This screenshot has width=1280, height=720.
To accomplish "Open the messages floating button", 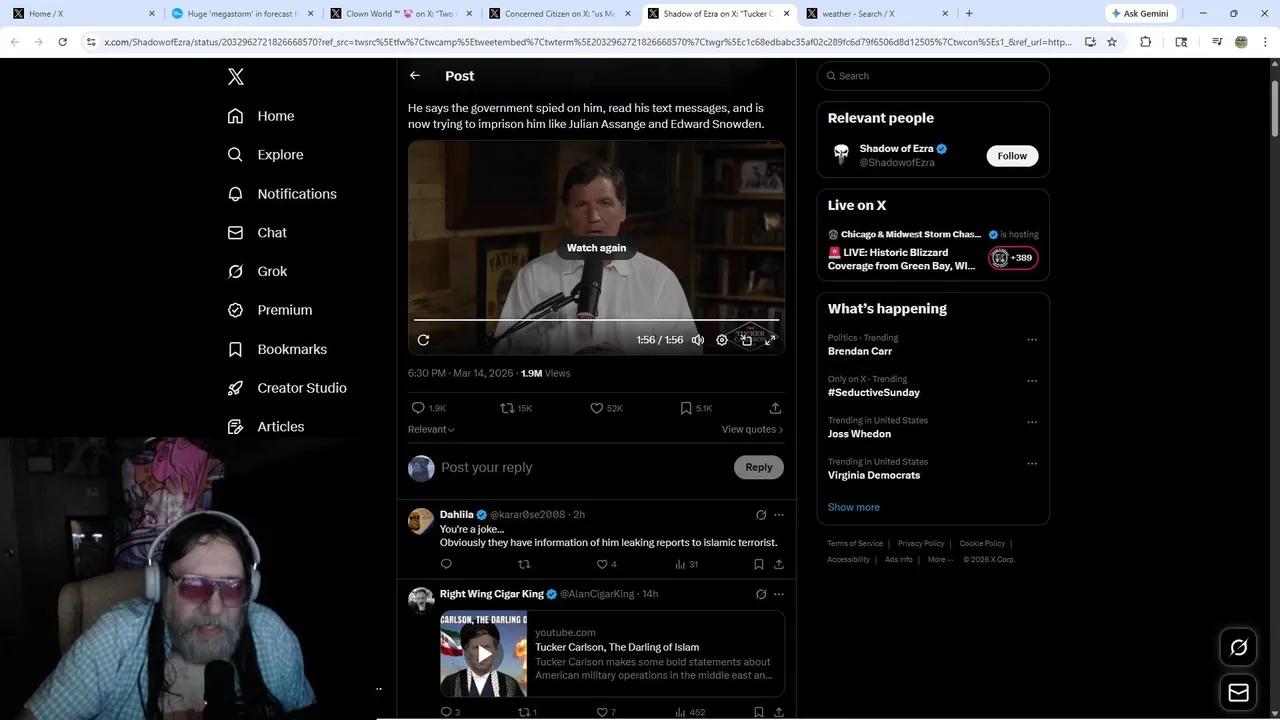I will [1238, 692].
